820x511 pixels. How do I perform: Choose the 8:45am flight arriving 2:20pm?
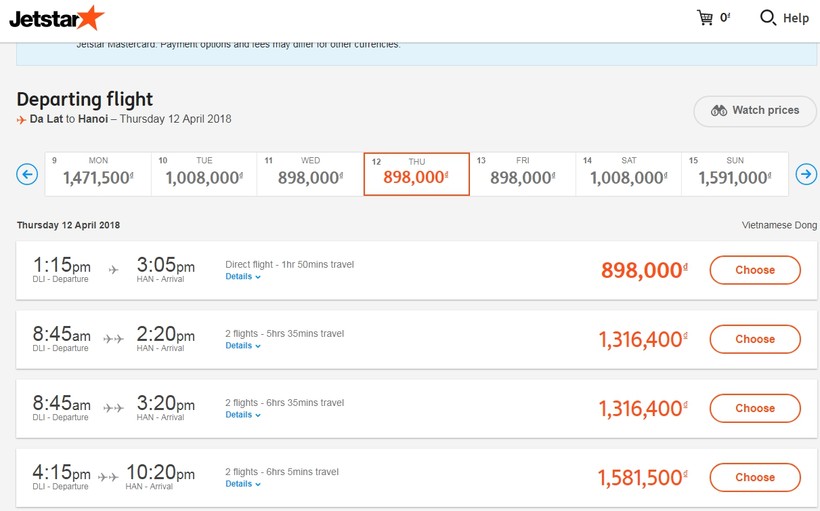click(755, 339)
